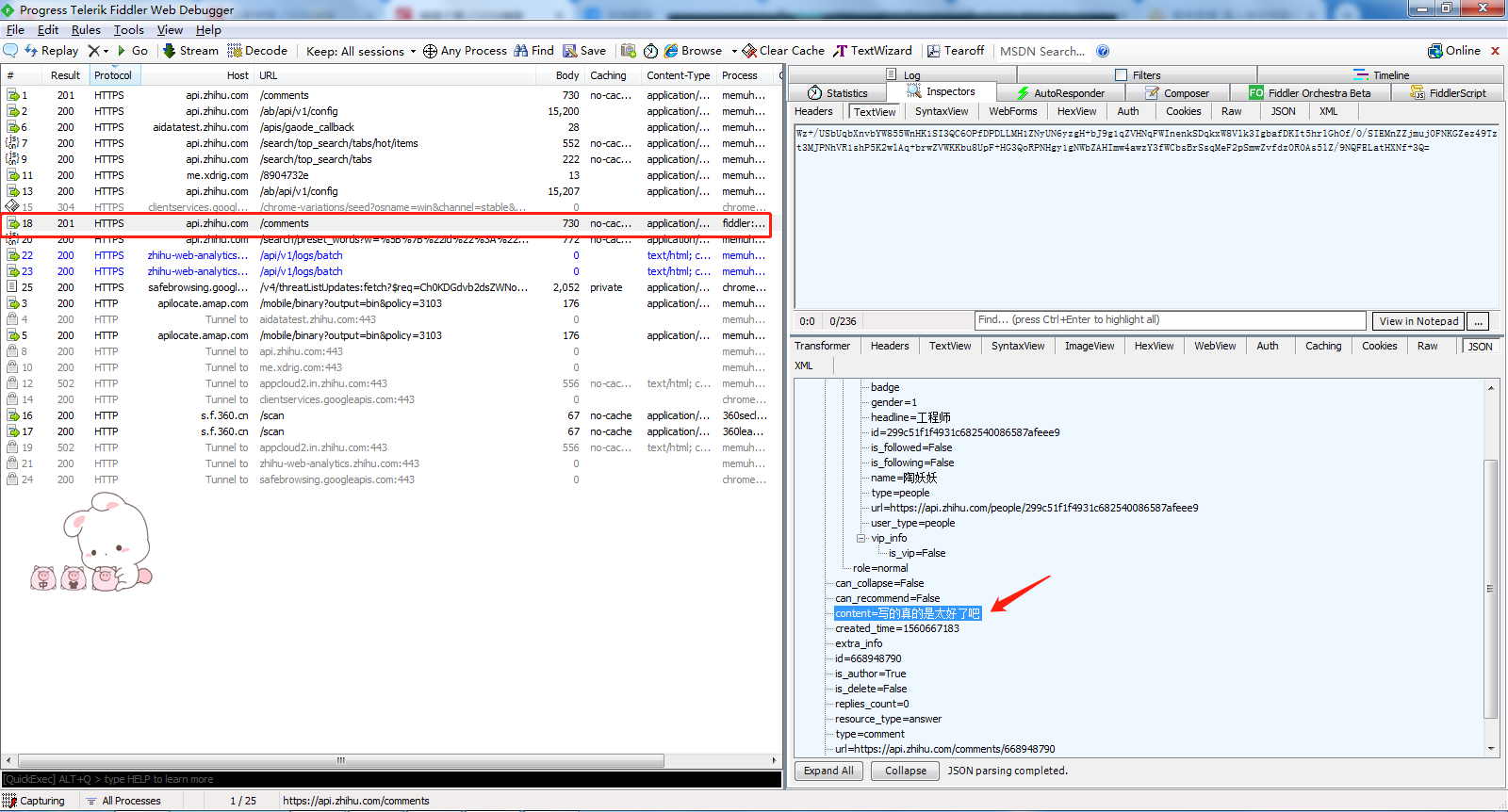This screenshot has width=1508, height=812.
Task: Click the Keep sessions dropdown arrow
Action: (x=413, y=52)
